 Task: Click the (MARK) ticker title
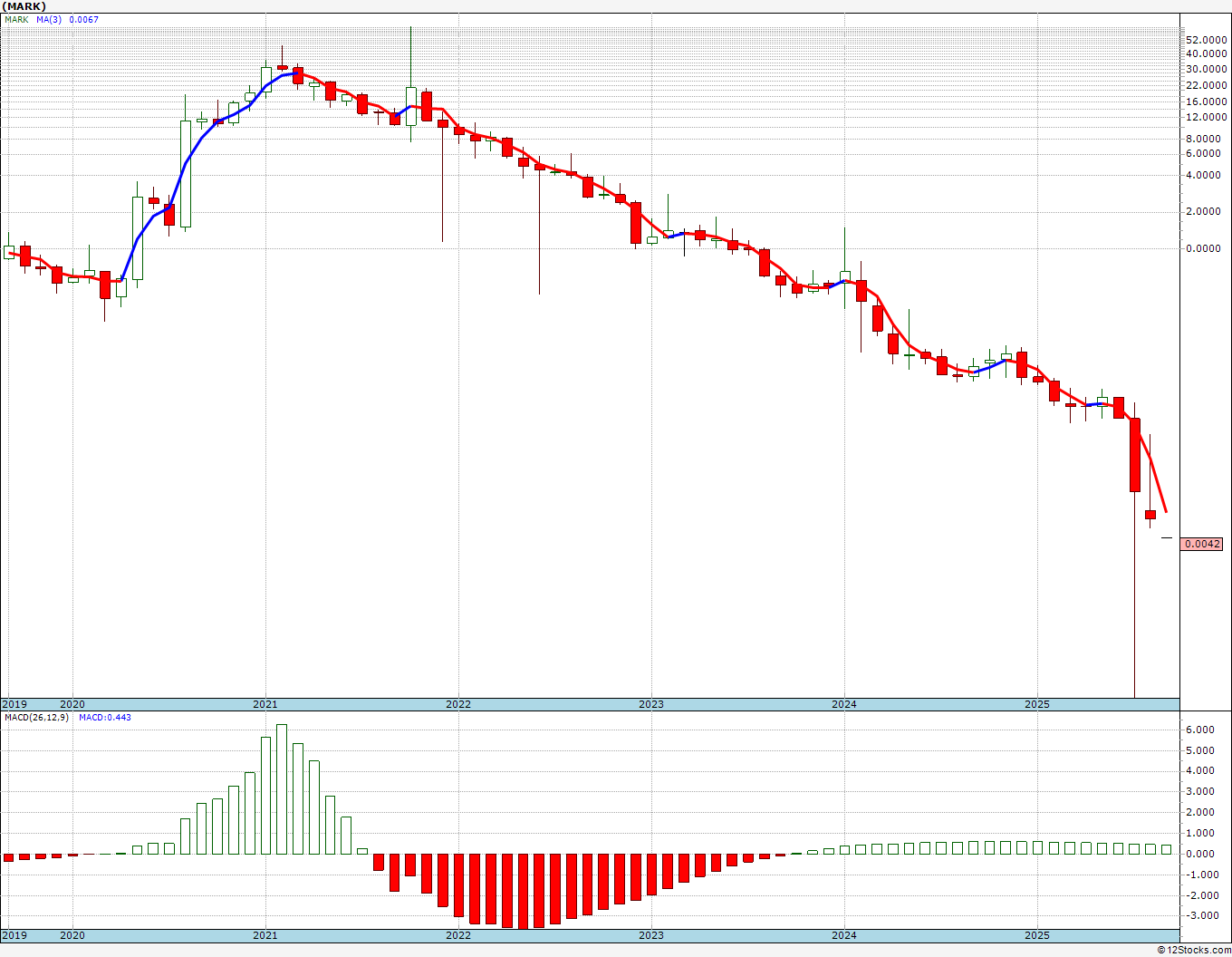(24, 6)
